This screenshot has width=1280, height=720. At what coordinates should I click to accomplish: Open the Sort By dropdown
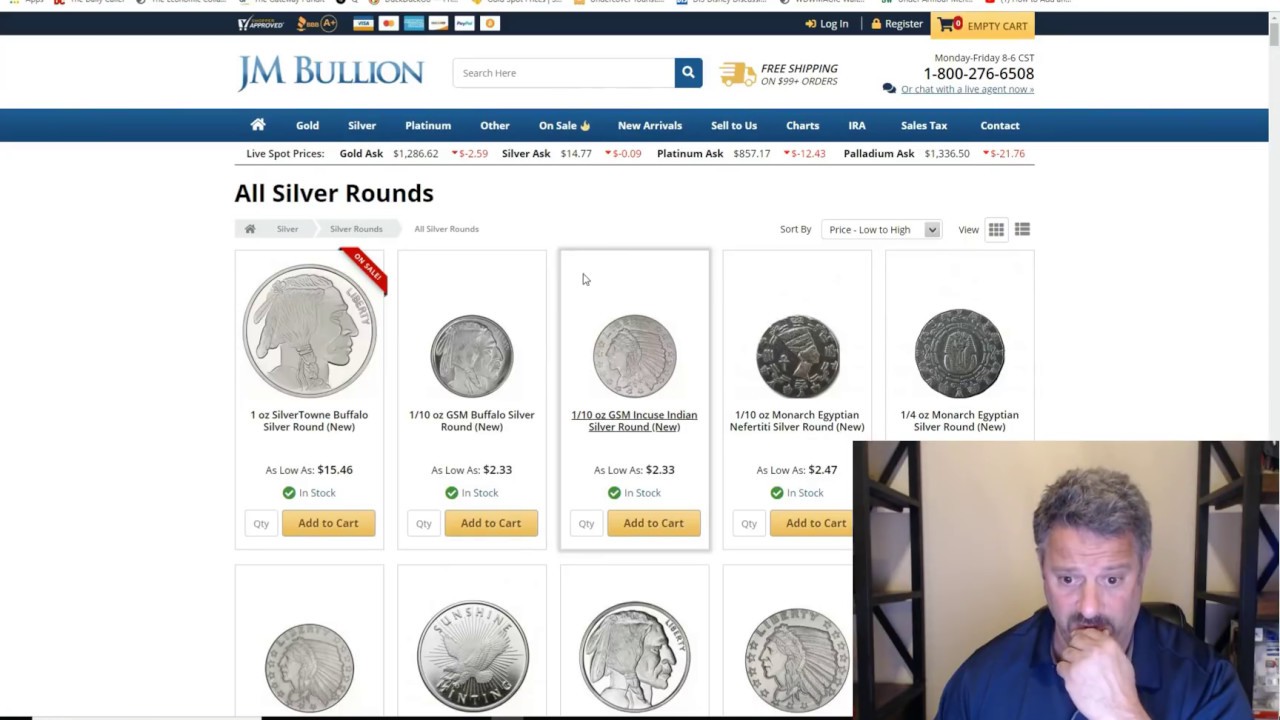[x=881, y=230]
